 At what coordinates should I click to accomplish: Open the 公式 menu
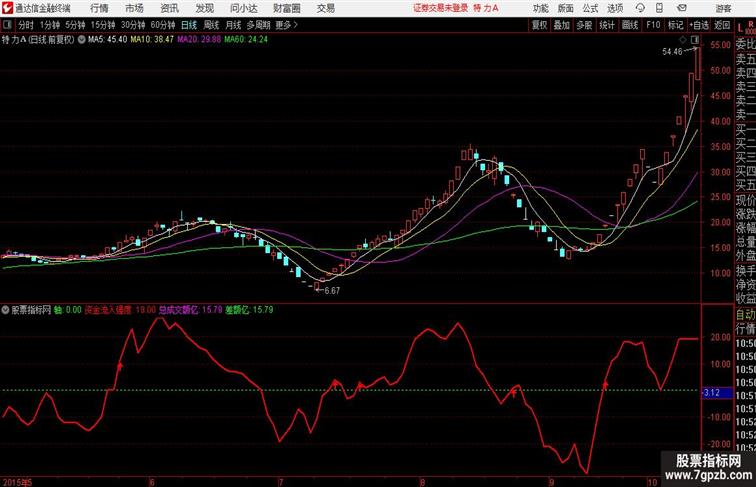pos(590,8)
